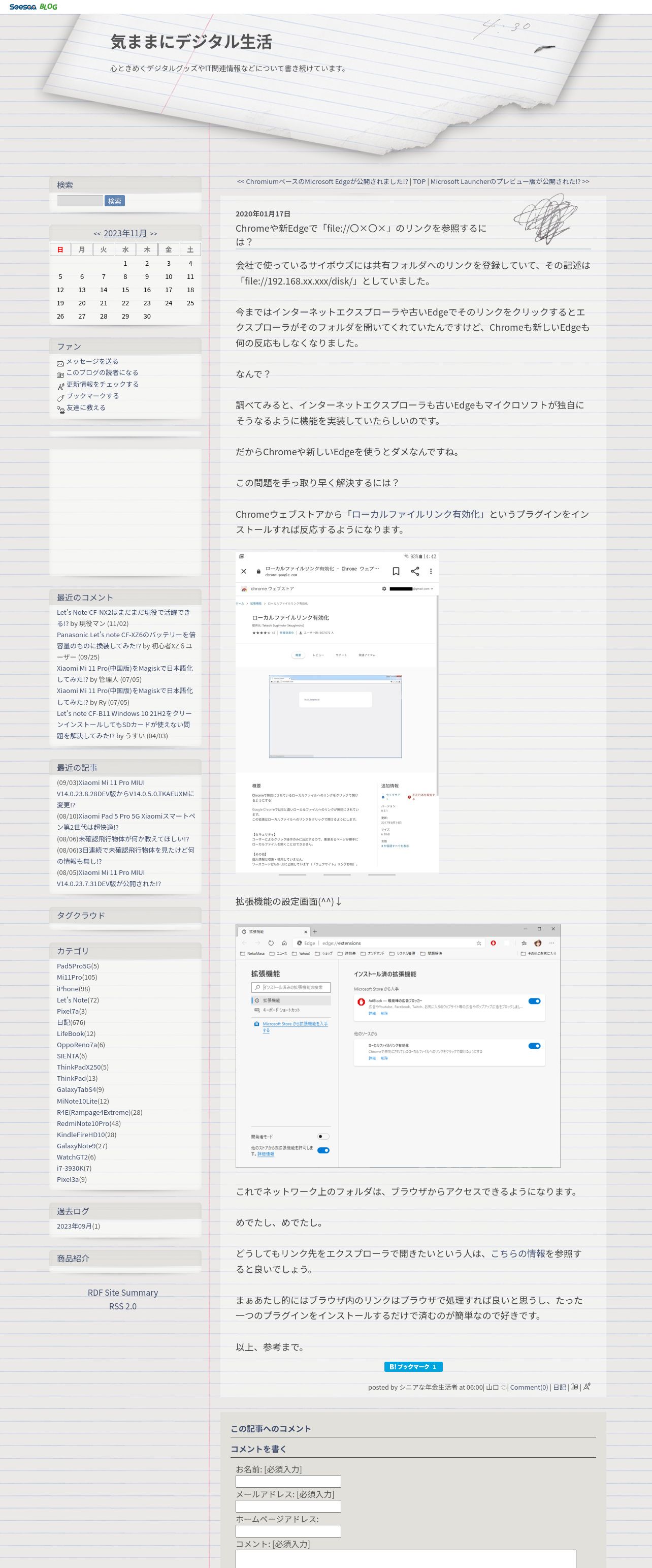Open recent article (08/06)3日連続で未確認飛行物体

click(126, 855)
